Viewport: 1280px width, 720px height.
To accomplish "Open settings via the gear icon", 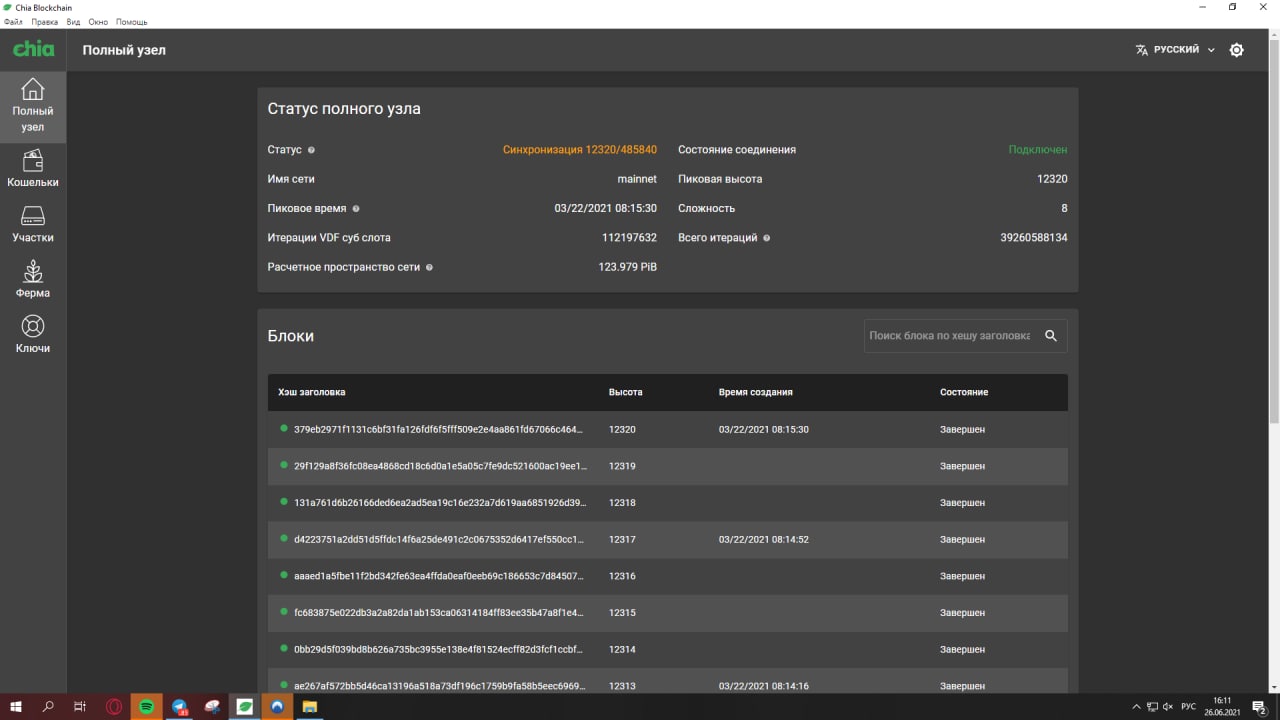I will pos(1237,50).
